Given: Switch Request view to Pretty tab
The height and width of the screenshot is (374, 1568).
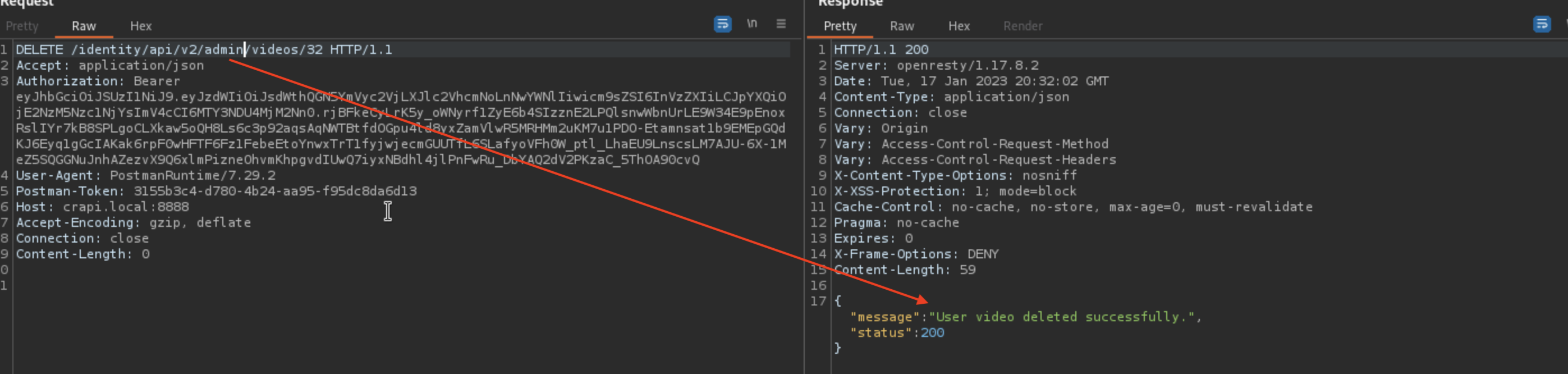Looking at the screenshot, I should pos(22,26).
